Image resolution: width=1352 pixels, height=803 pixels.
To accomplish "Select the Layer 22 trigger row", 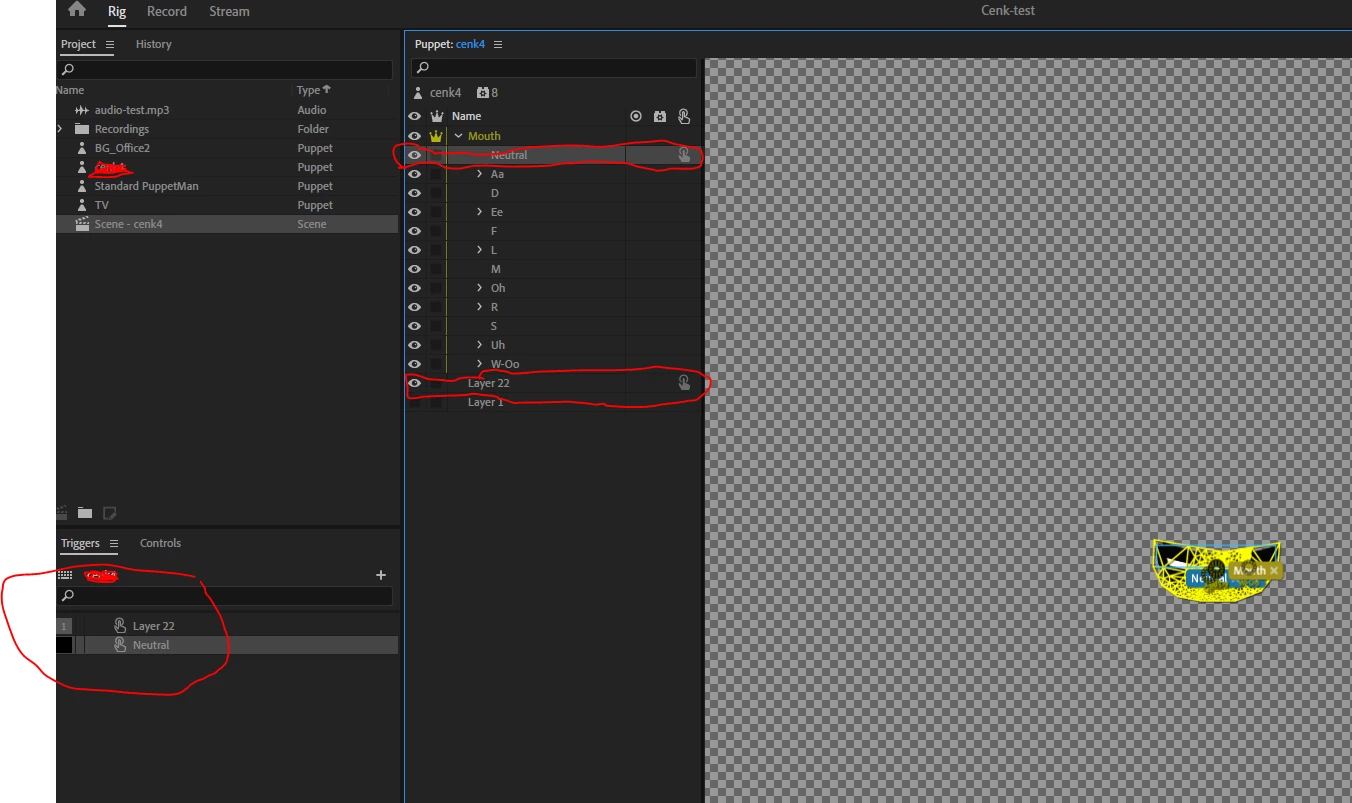I will point(227,626).
